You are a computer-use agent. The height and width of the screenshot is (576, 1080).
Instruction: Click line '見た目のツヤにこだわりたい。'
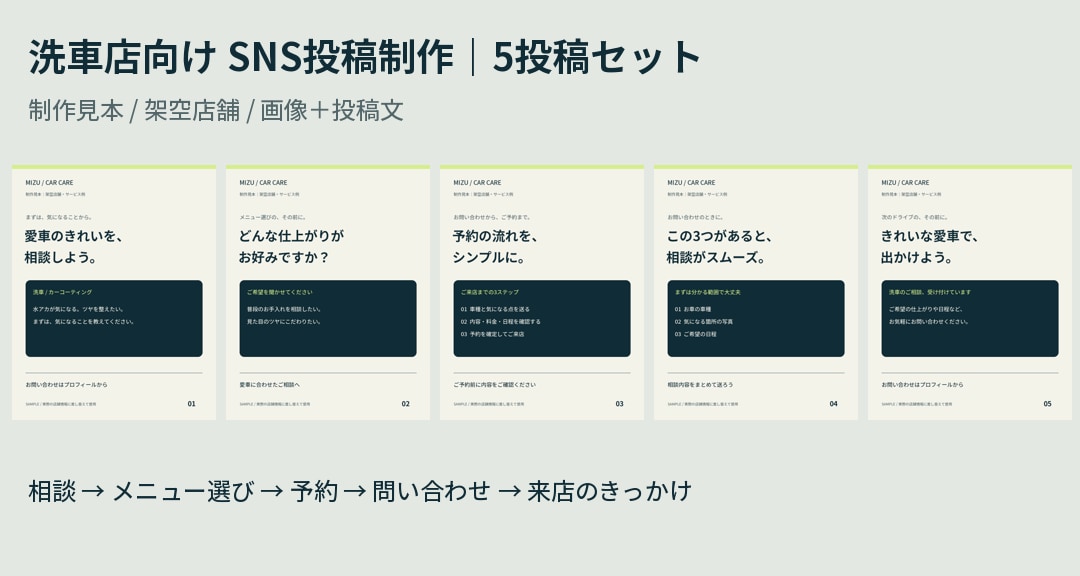coord(284,322)
